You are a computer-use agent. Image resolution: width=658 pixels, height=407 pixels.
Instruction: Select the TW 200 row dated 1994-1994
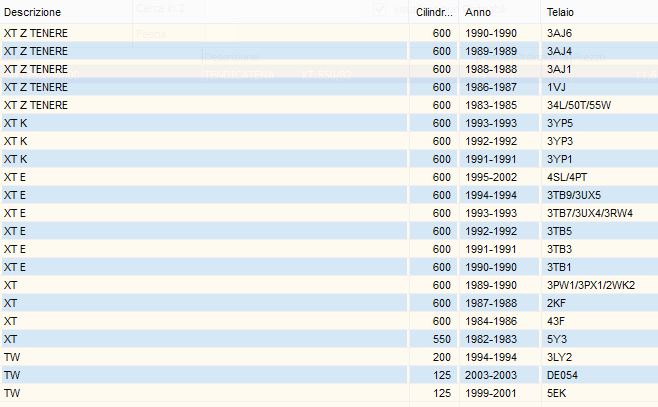click(329, 357)
